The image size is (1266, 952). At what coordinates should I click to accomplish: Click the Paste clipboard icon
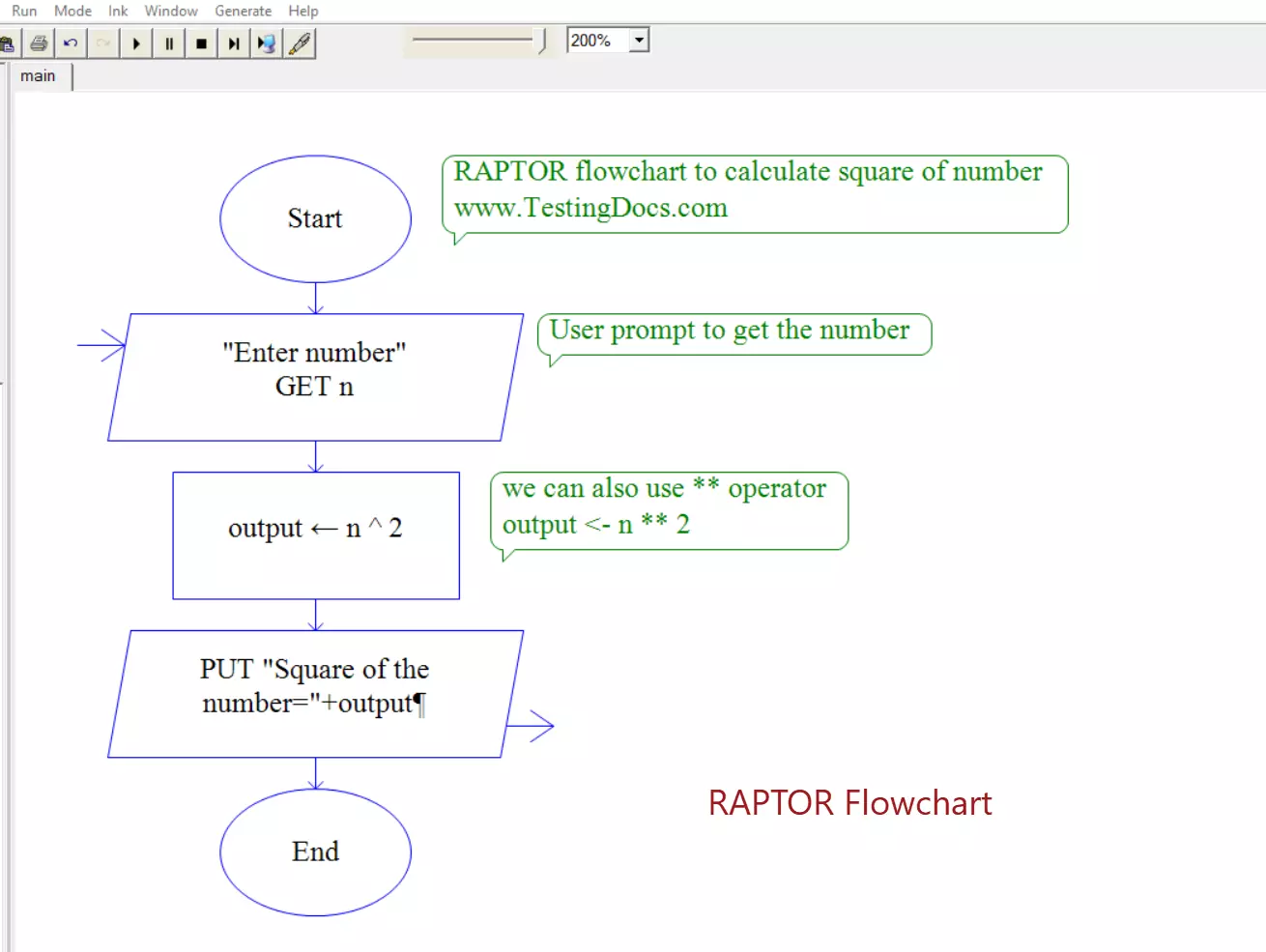pos(8,43)
